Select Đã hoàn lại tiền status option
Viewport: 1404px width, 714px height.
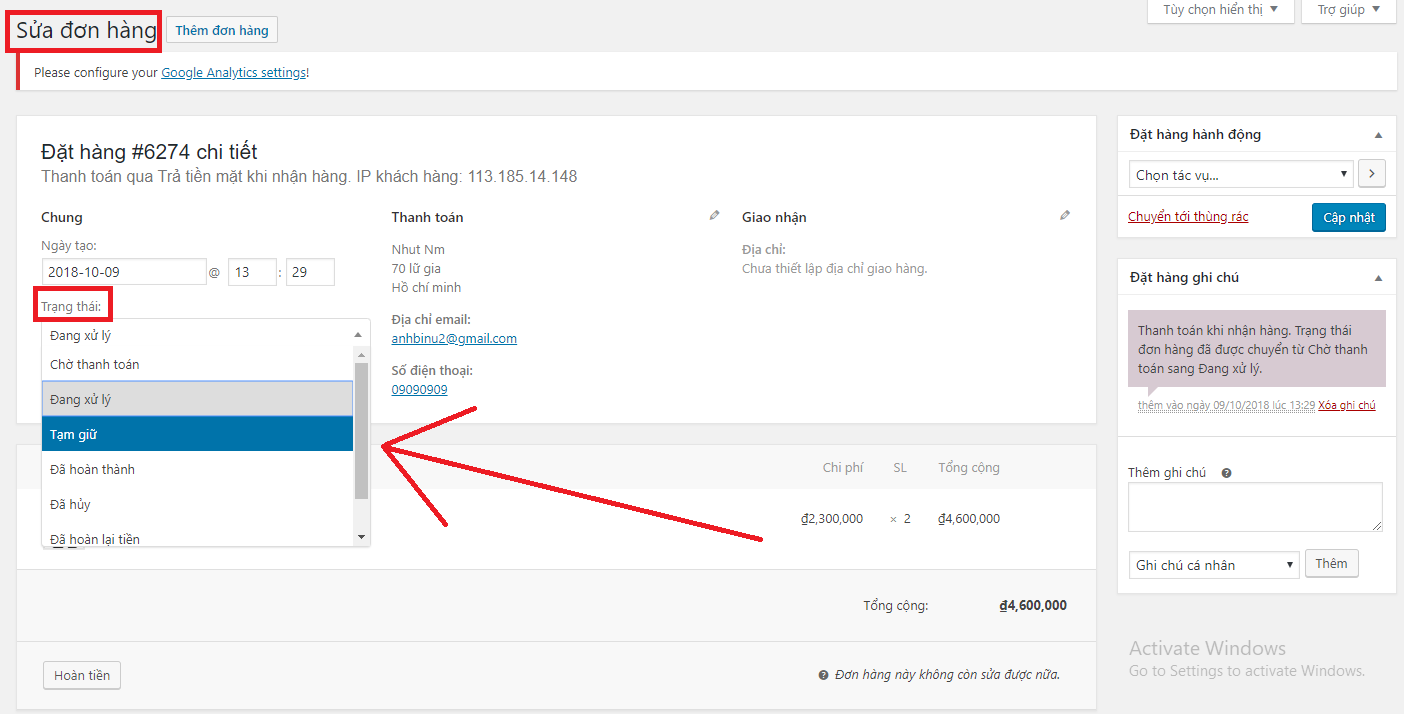(x=198, y=538)
